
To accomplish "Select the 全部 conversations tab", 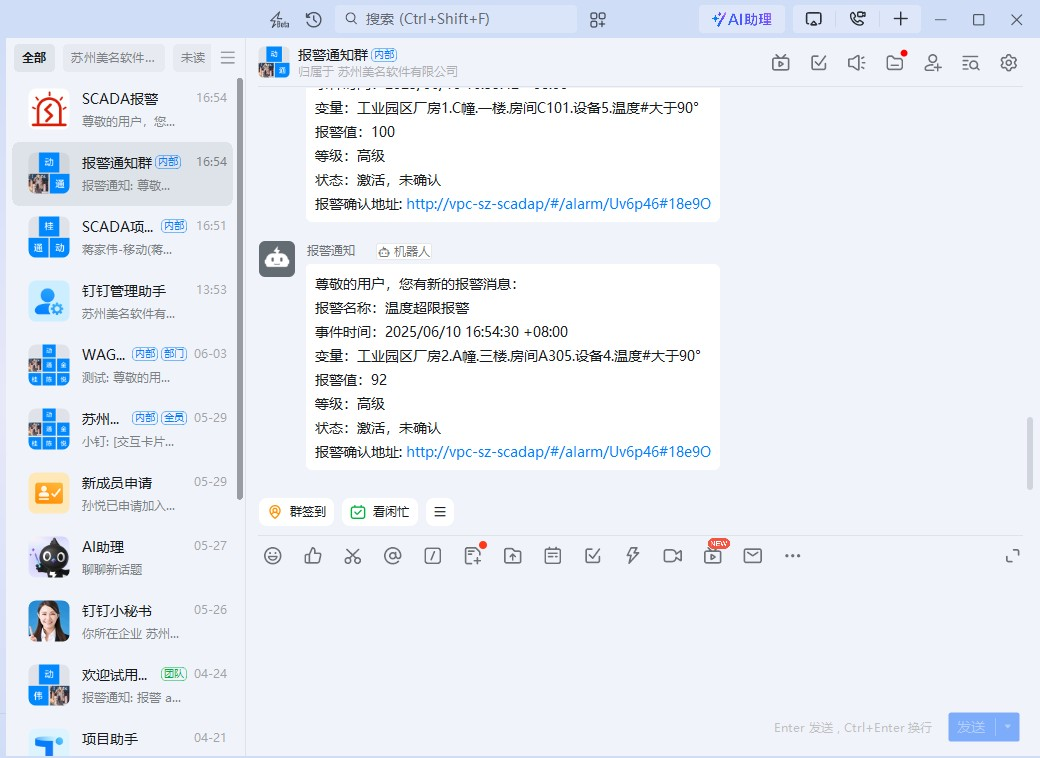I will click(x=34, y=58).
